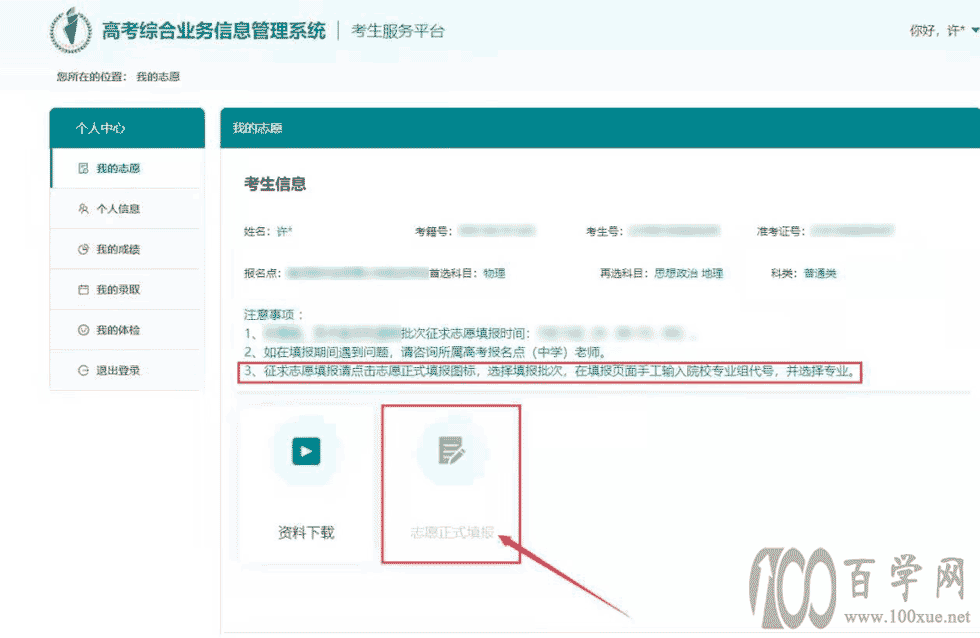Click note 3 about 征求志愿填报
980x638 pixels.
pyautogui.click(x=550, y=371)
